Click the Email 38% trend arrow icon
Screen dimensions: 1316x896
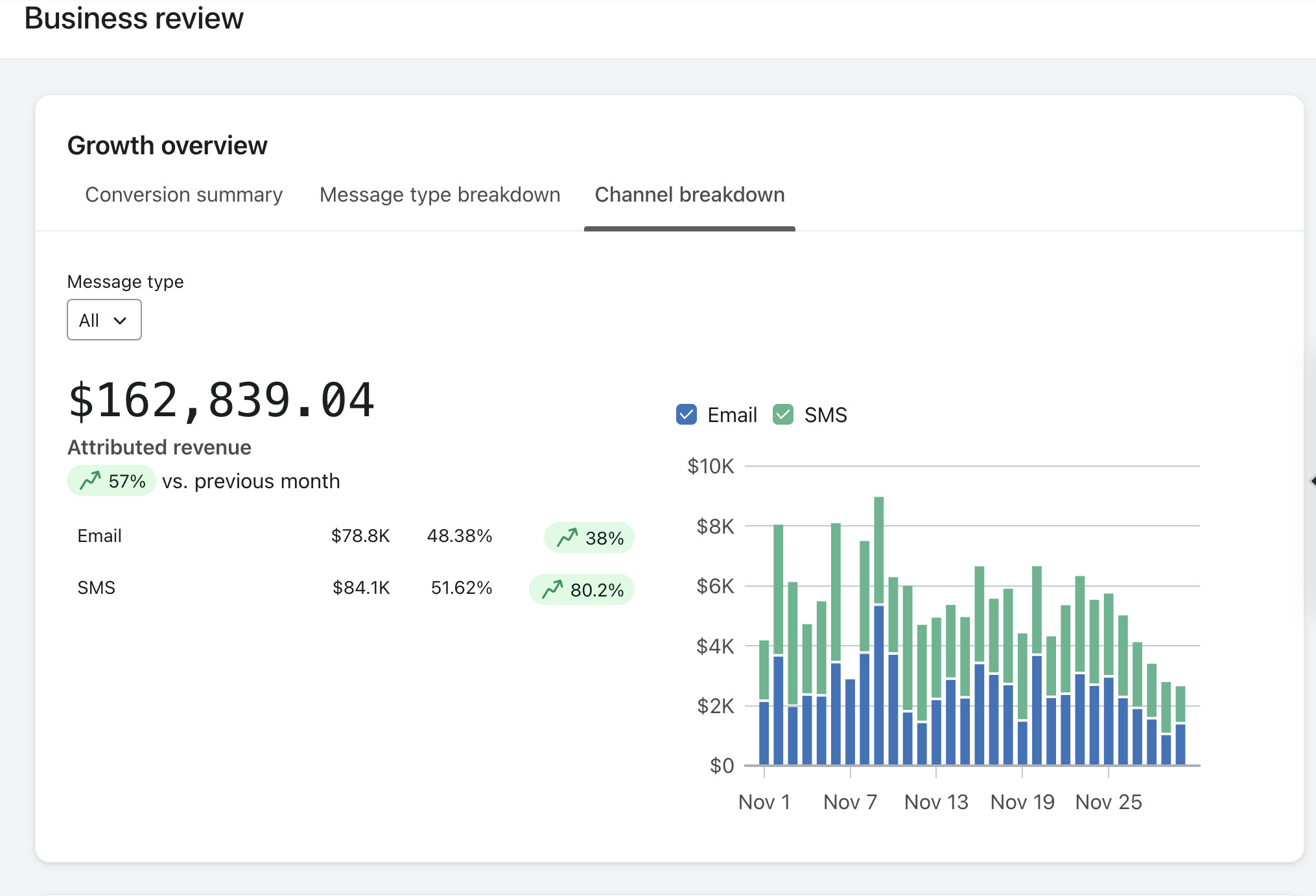tap(567, 537)
